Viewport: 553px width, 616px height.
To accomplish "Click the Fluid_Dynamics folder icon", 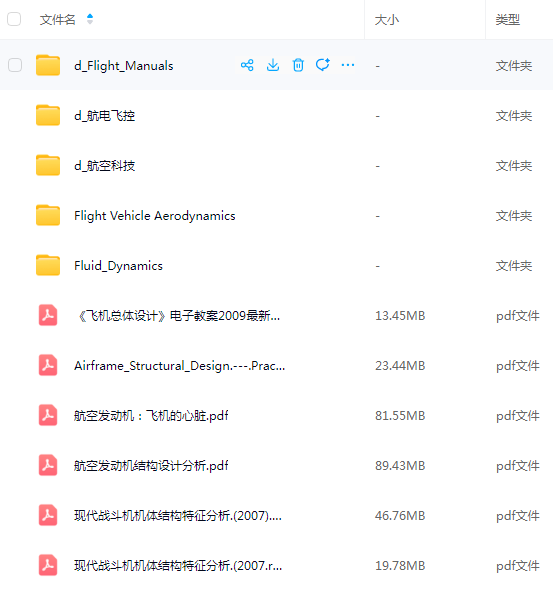I will pos(48,265).
